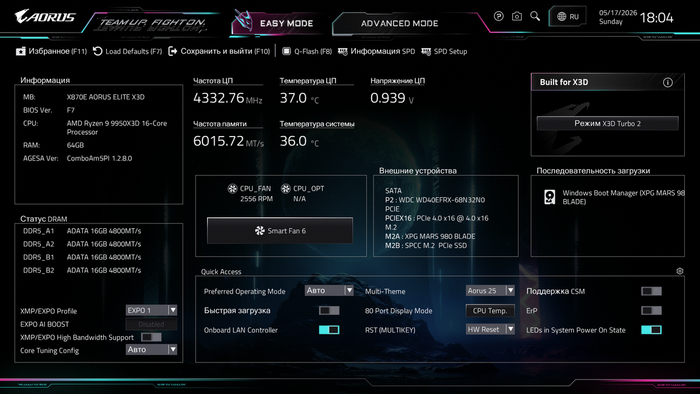Click Режим X3D Turbo 2 button

point(607,124)
